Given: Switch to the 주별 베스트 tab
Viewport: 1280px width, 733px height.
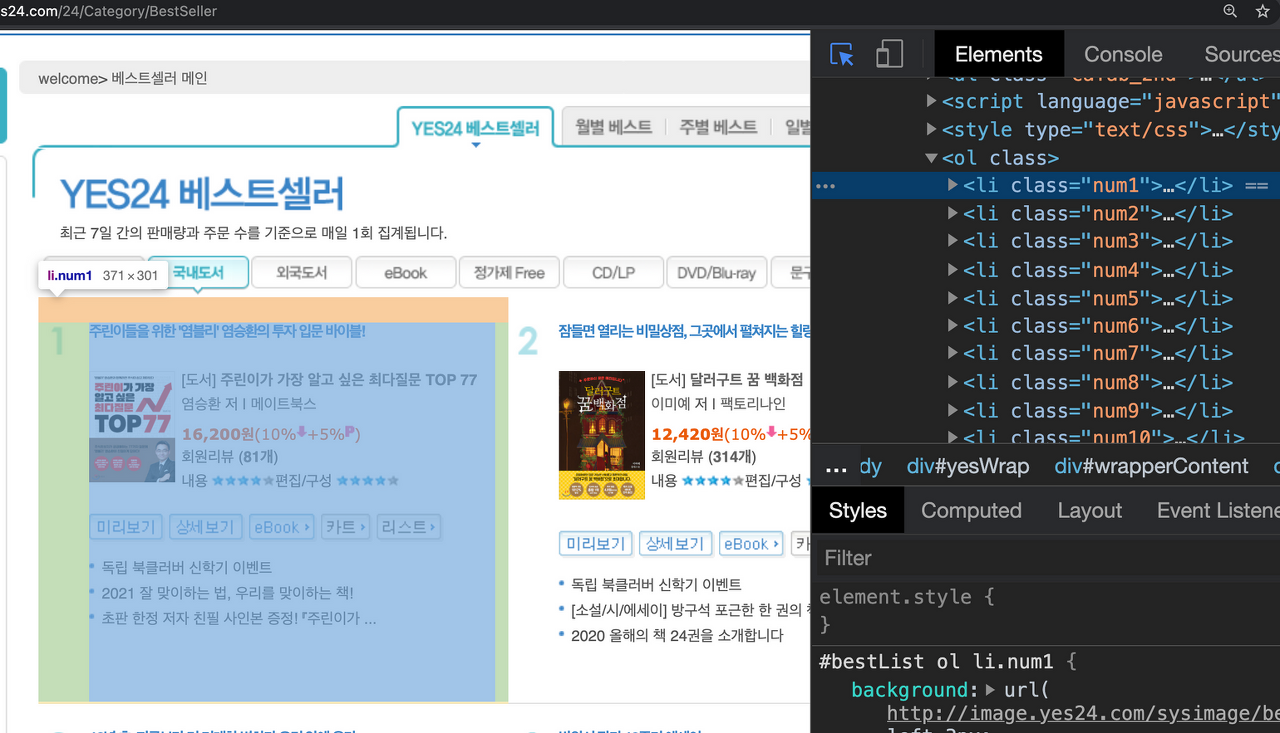Looking at the screenshot, I should 718,127.
